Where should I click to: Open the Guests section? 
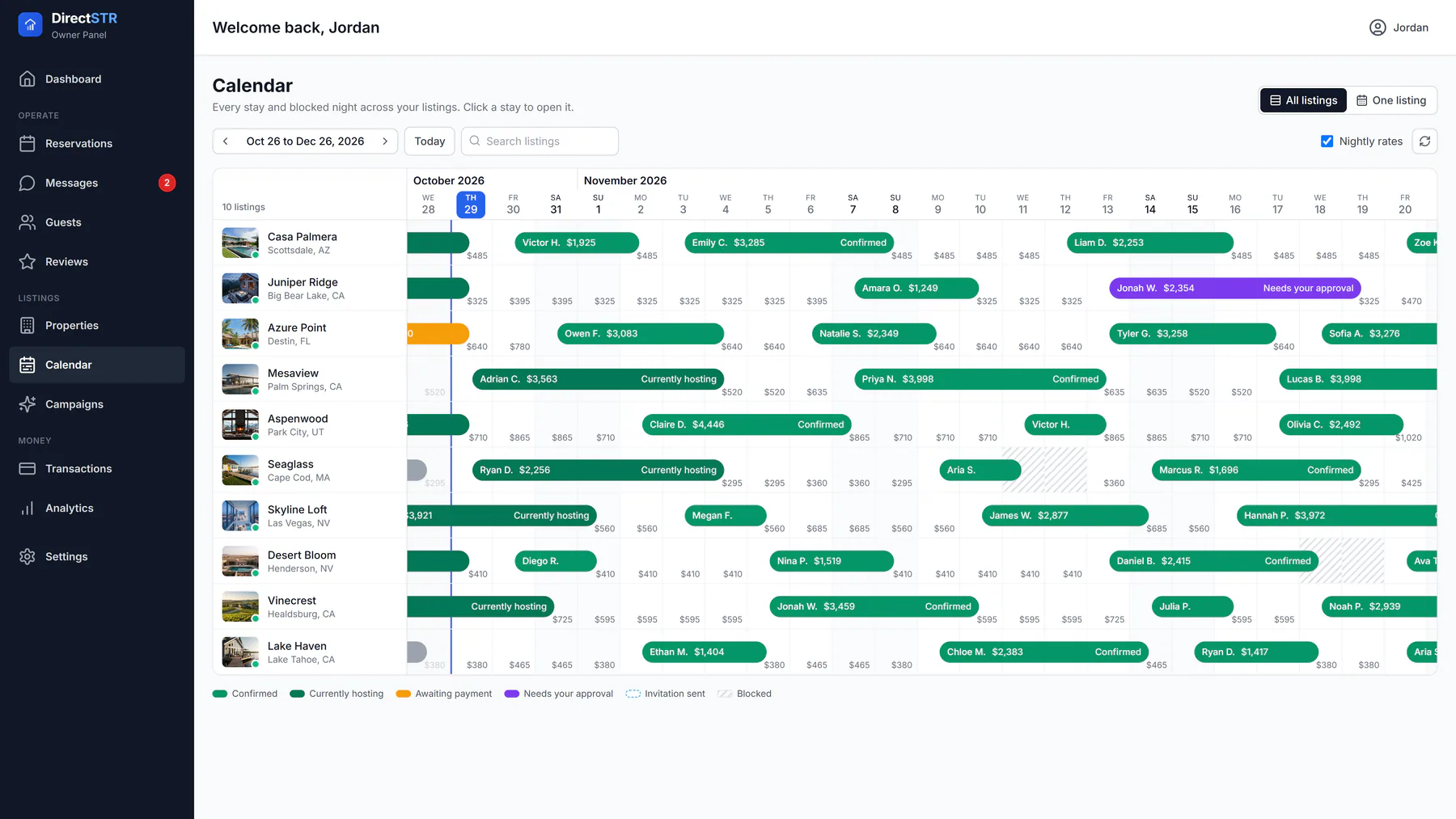coord(97,222)
